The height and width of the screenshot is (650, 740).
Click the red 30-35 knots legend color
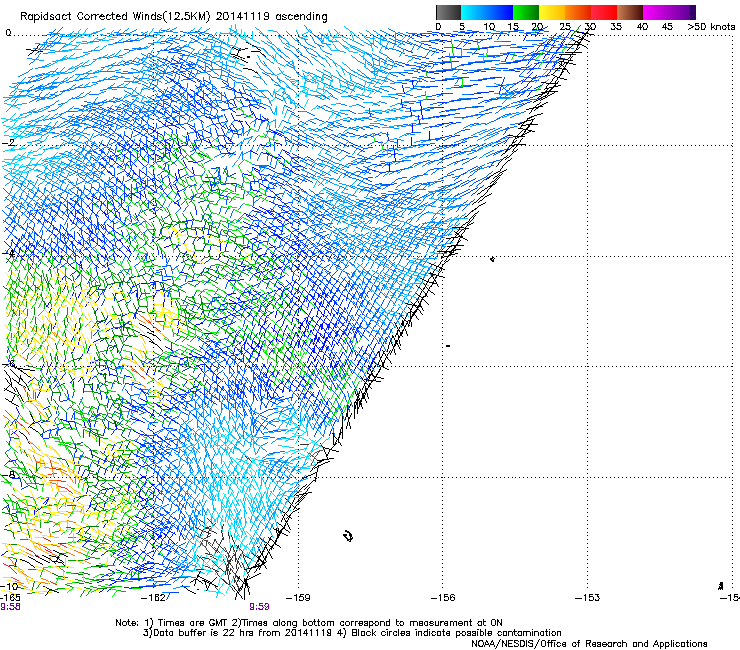pos(604,12)
